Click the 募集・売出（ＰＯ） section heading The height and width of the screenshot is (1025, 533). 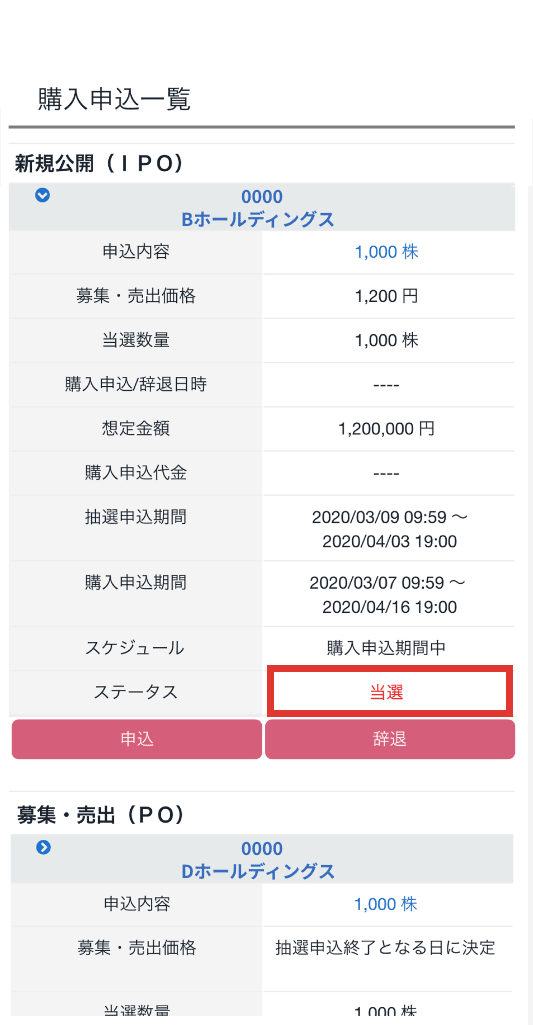coord(101,815)
